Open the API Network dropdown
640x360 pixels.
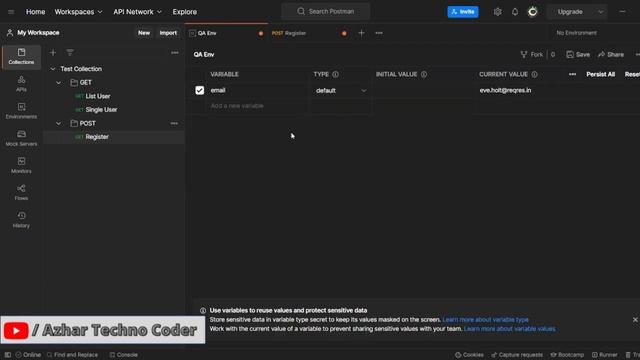pyautogui.click(x=138, y=12)
